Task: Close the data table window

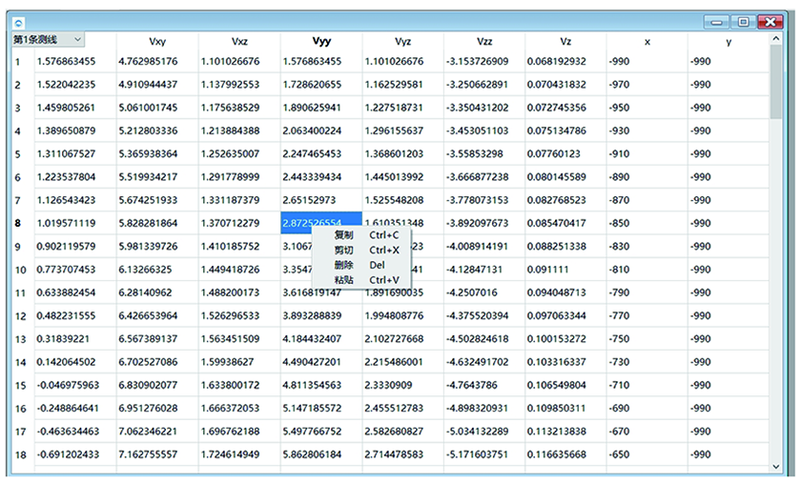Action: 772,20
